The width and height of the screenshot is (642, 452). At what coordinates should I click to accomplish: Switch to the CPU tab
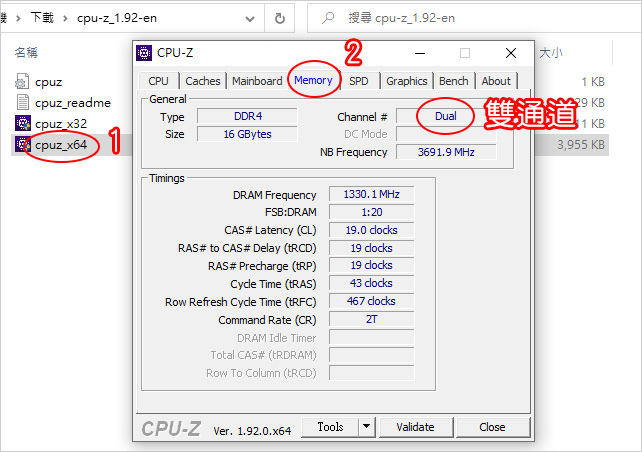[158, 81]
